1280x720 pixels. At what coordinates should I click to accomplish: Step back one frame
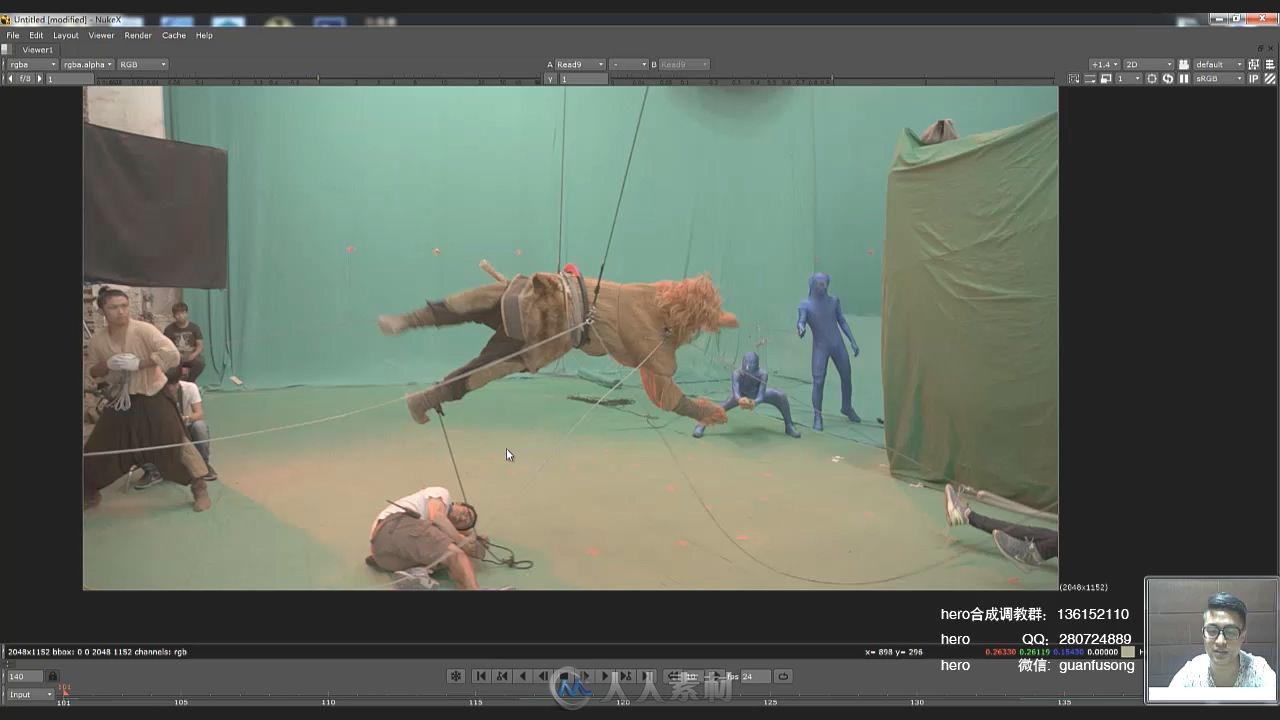(x=543, y=676)
